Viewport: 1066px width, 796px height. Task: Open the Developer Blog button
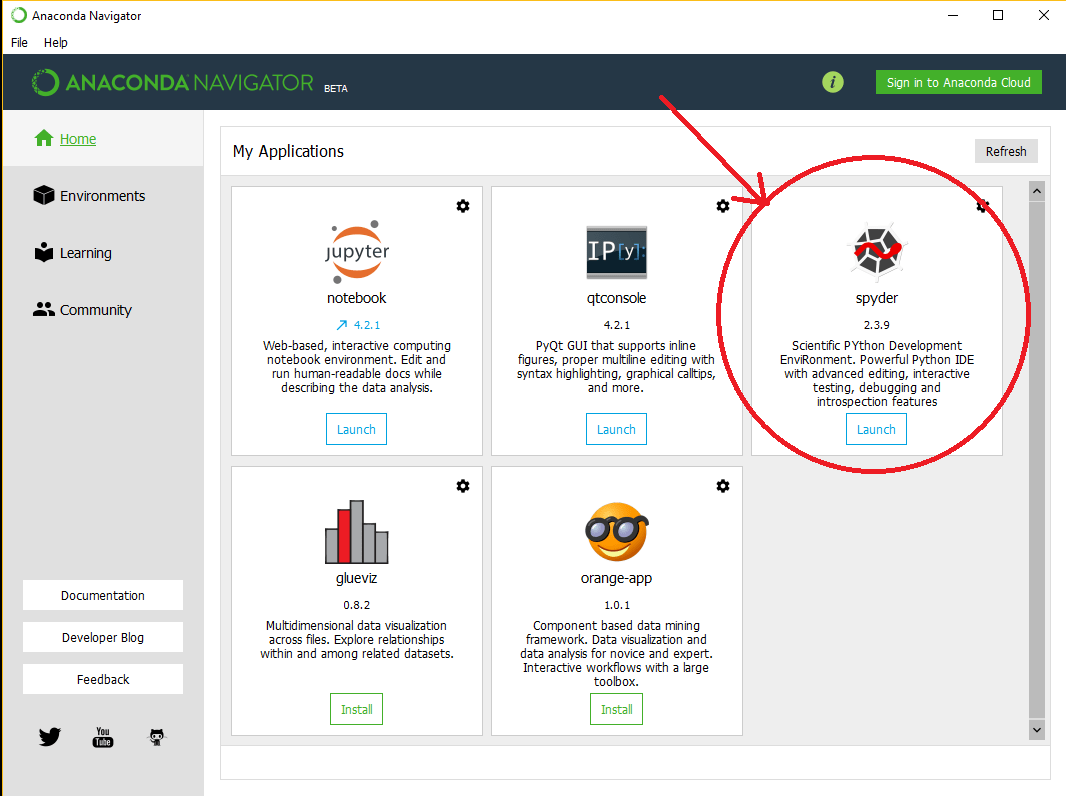click(103, 637)
